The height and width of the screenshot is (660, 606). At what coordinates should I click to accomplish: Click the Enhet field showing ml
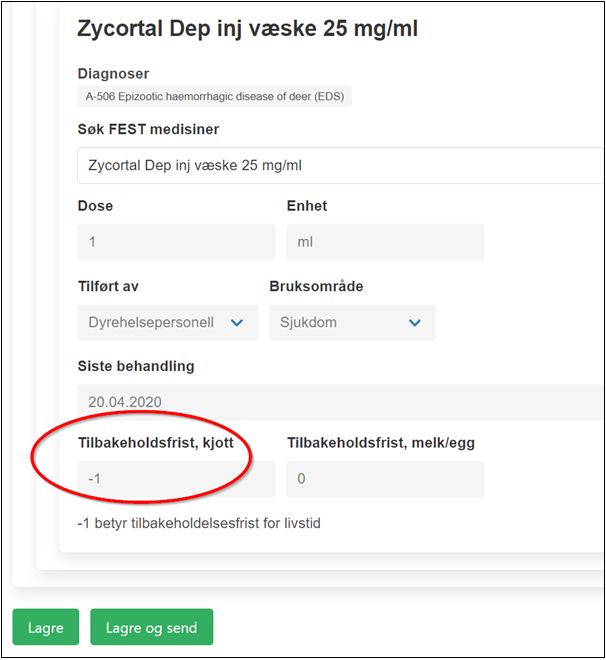click(x=385, y=242)
